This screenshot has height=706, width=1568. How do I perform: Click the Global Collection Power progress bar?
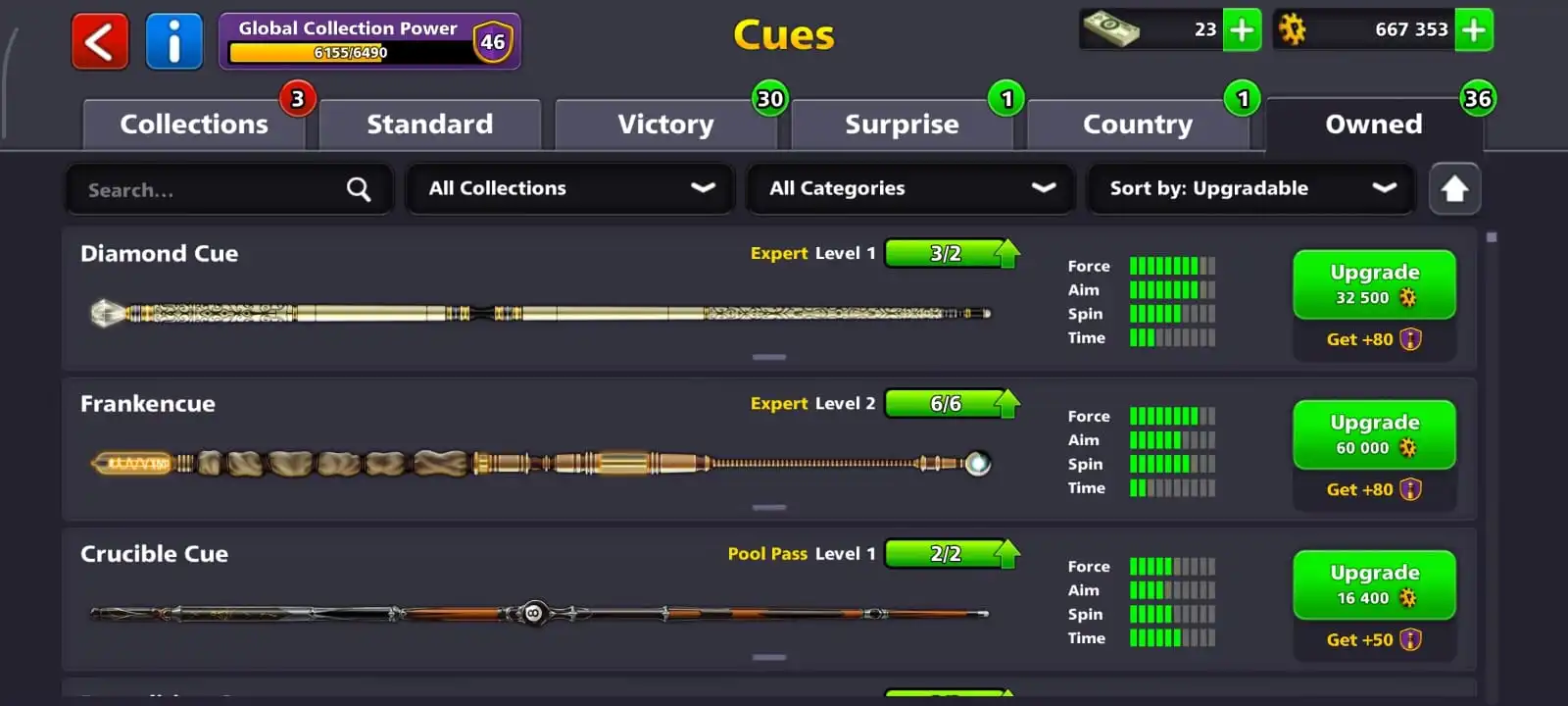350,53
